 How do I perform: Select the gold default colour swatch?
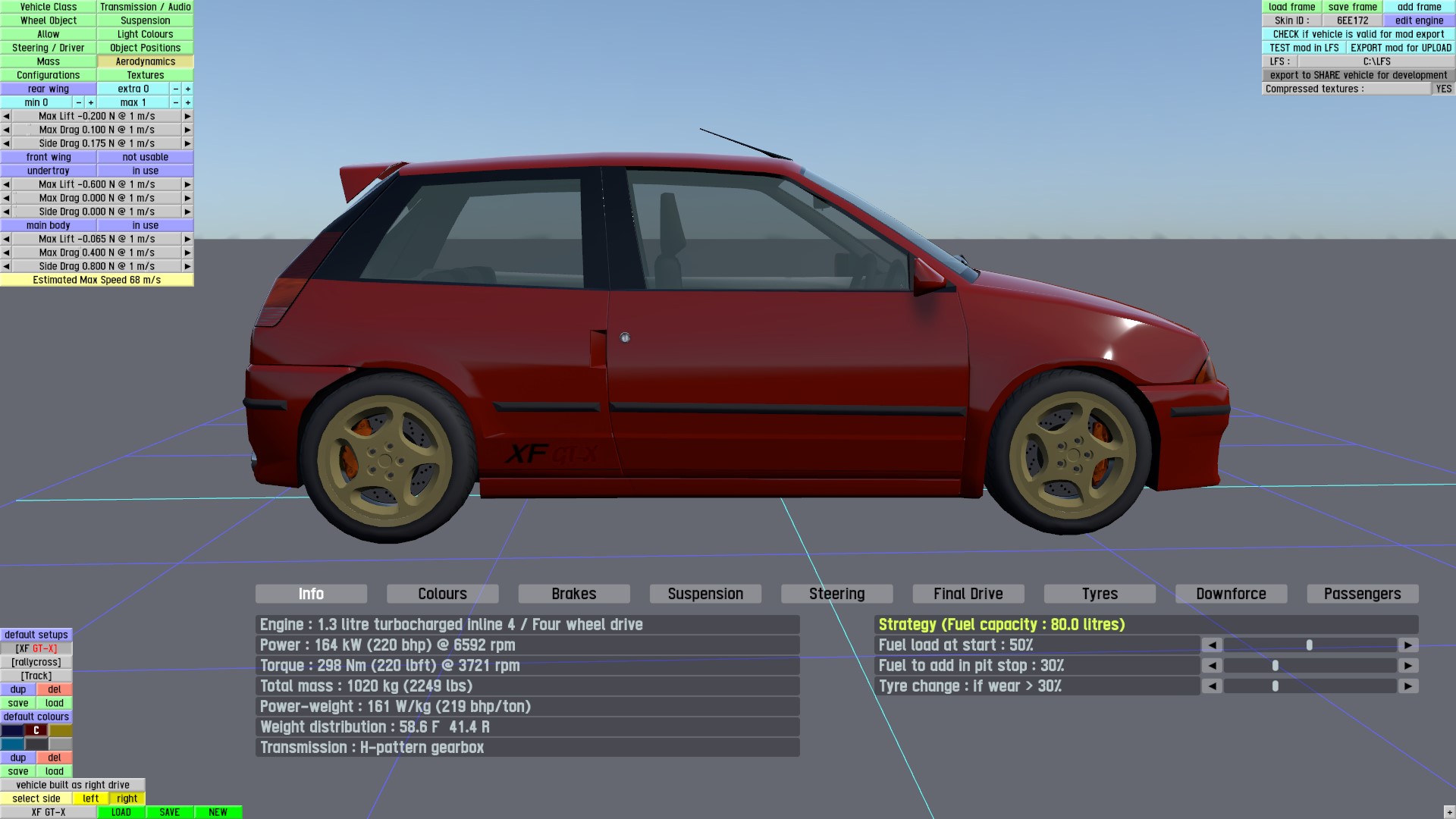[x=61, y=730]
